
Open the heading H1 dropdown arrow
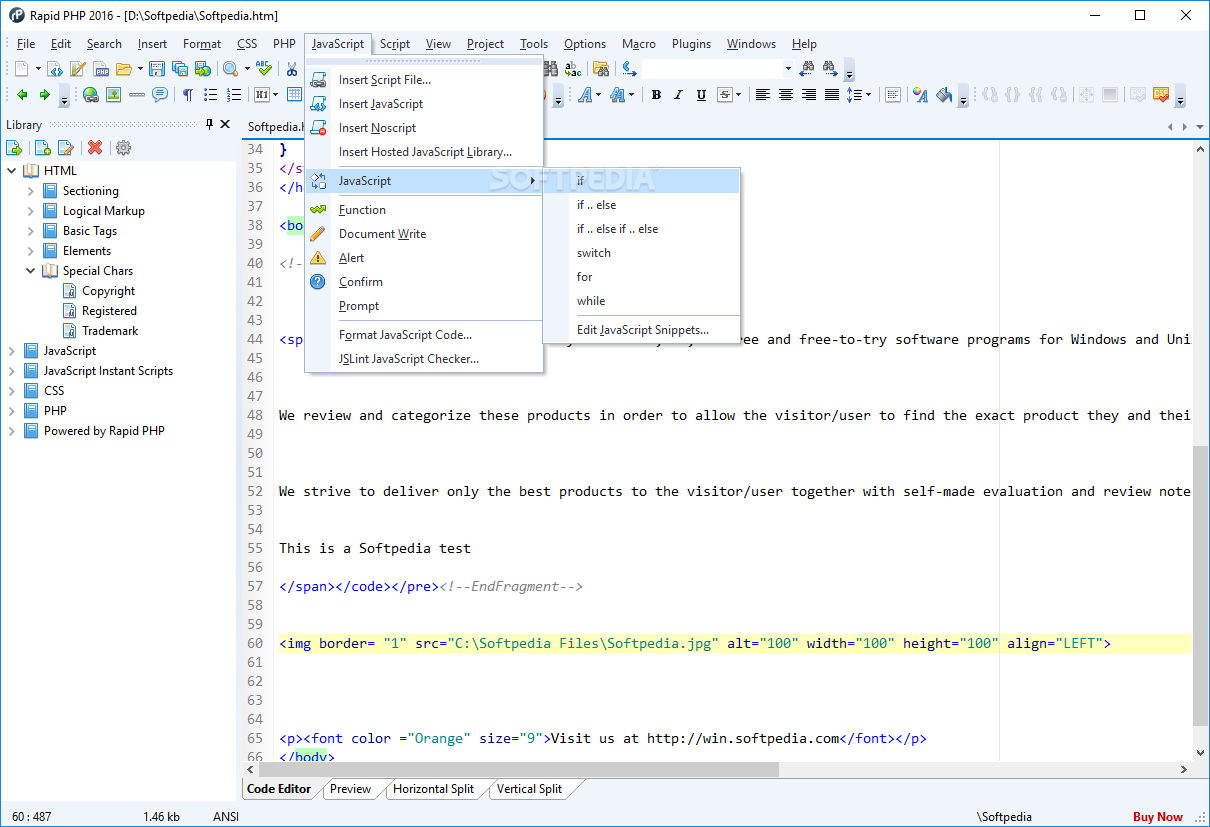[275, 95]
